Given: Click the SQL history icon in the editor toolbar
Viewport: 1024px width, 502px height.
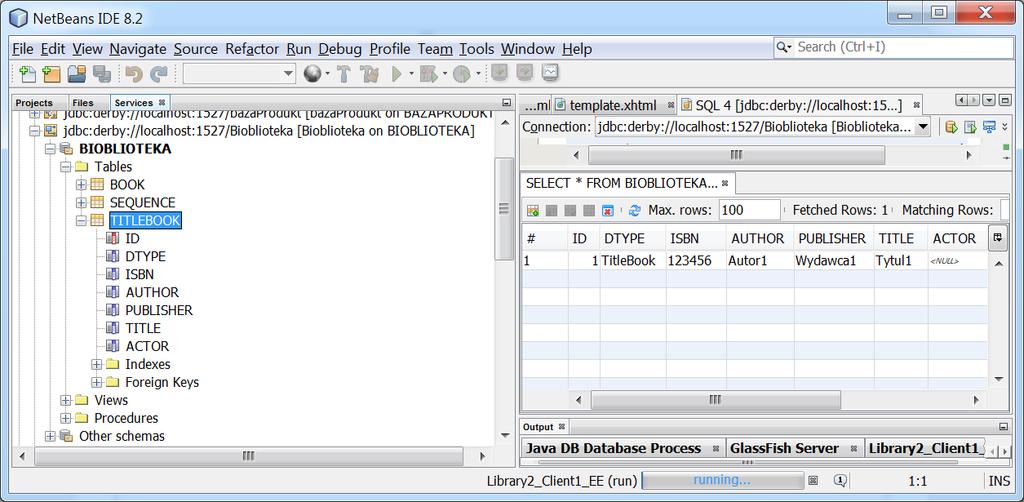Looking at the screenshot, I should [x=989, y=127].
